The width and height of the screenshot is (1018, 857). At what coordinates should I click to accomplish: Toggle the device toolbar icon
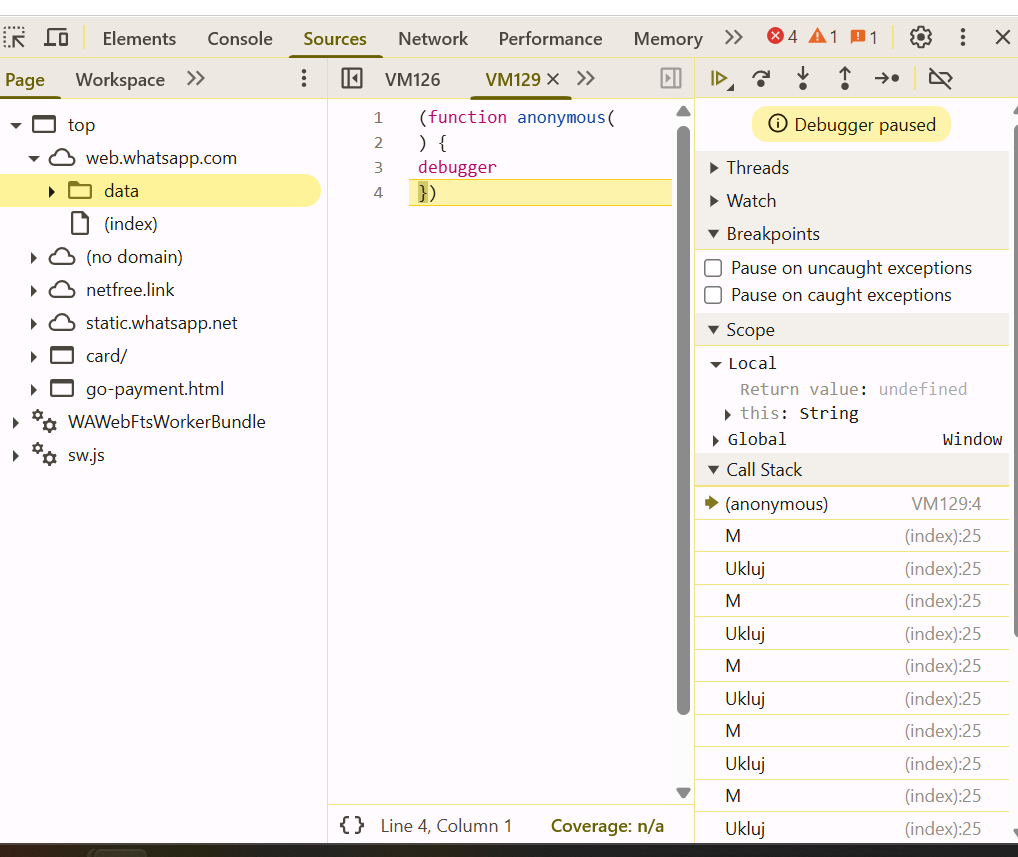[x=56, y=38]
